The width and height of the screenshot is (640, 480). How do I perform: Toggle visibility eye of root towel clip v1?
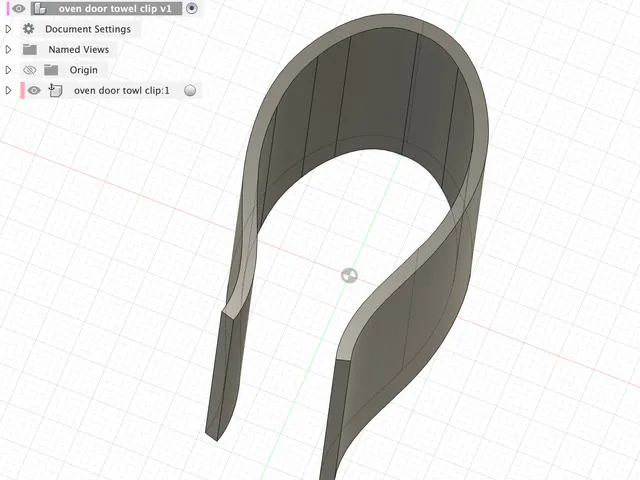18,8
